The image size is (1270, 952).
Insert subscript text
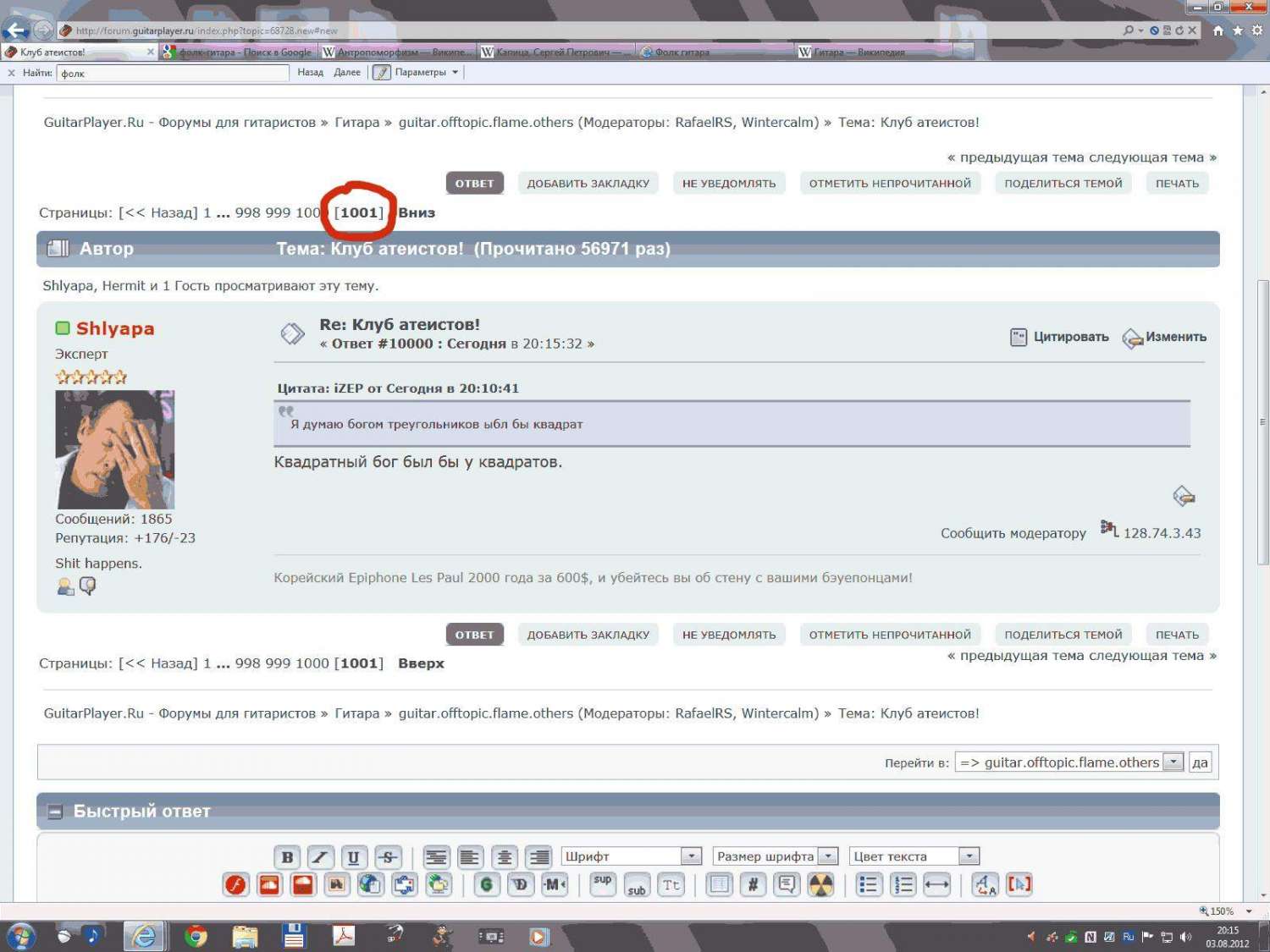[637, 885]
